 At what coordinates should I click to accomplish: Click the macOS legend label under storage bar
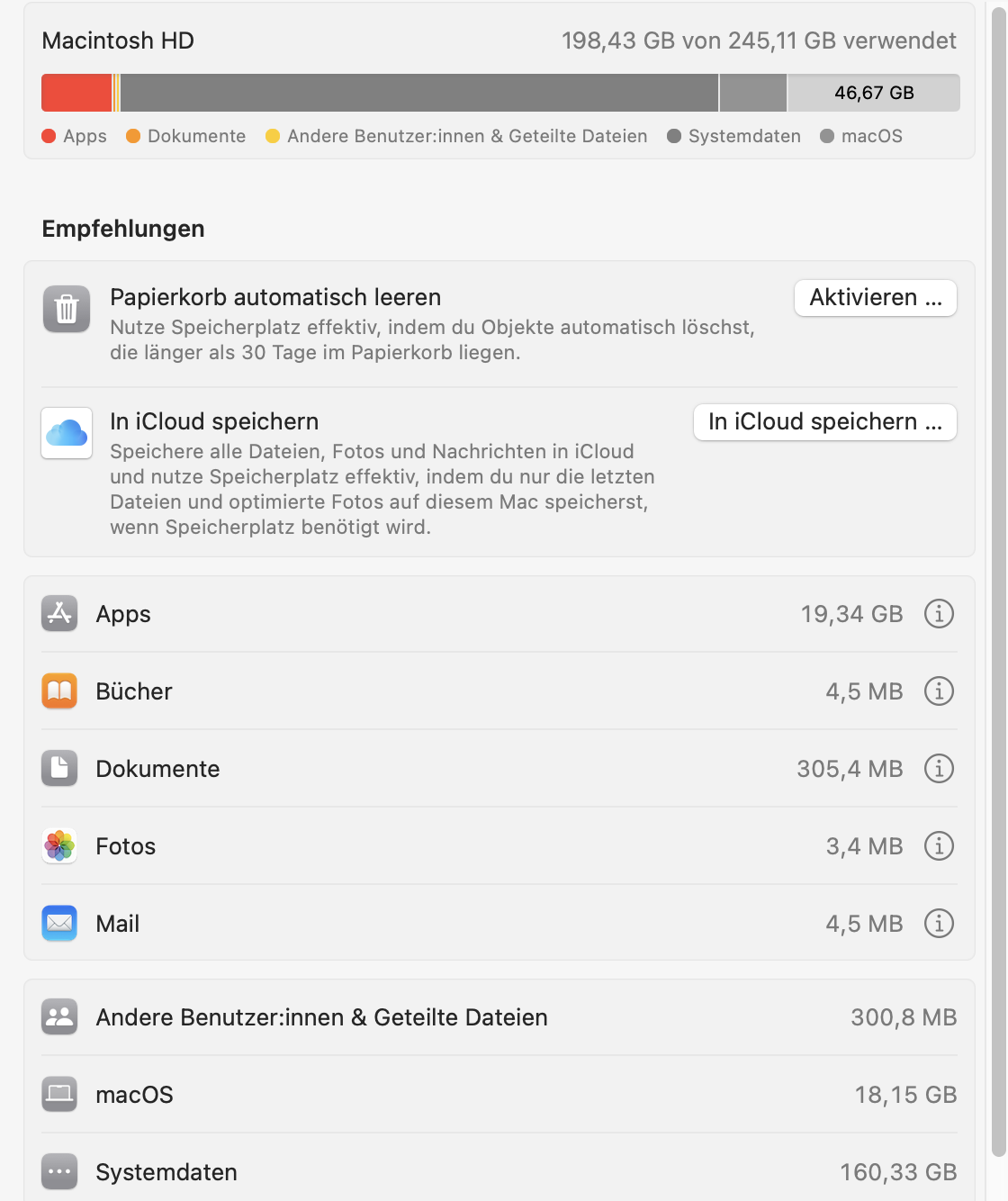(872, 136)
